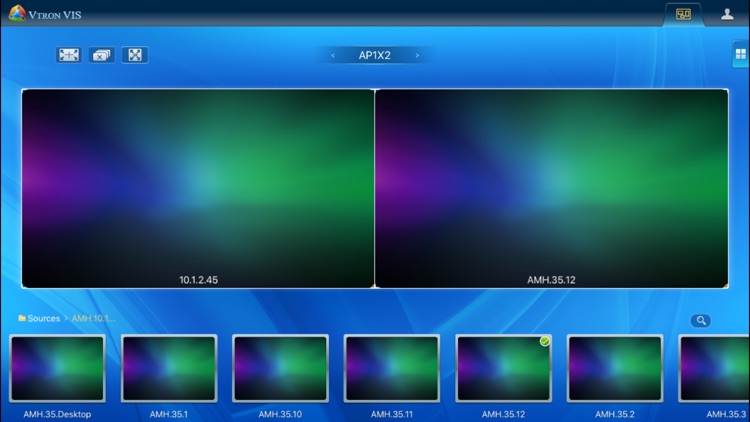Click the 10.1.2.45 window label text
The width and height of the screenshot is (750, 422).
pos(199,280)
